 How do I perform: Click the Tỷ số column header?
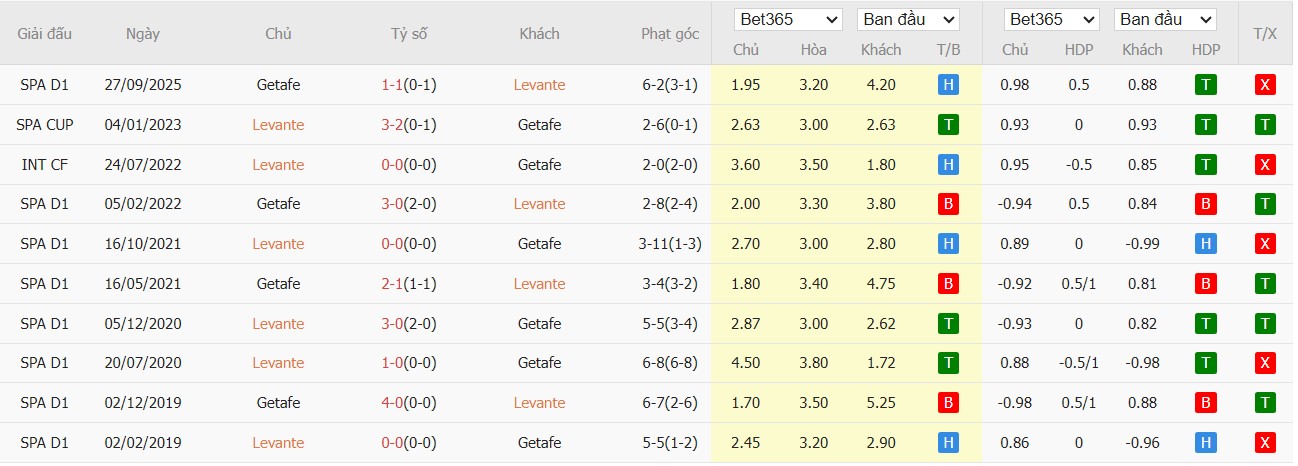pyautogui.click(x=409, y=33)
